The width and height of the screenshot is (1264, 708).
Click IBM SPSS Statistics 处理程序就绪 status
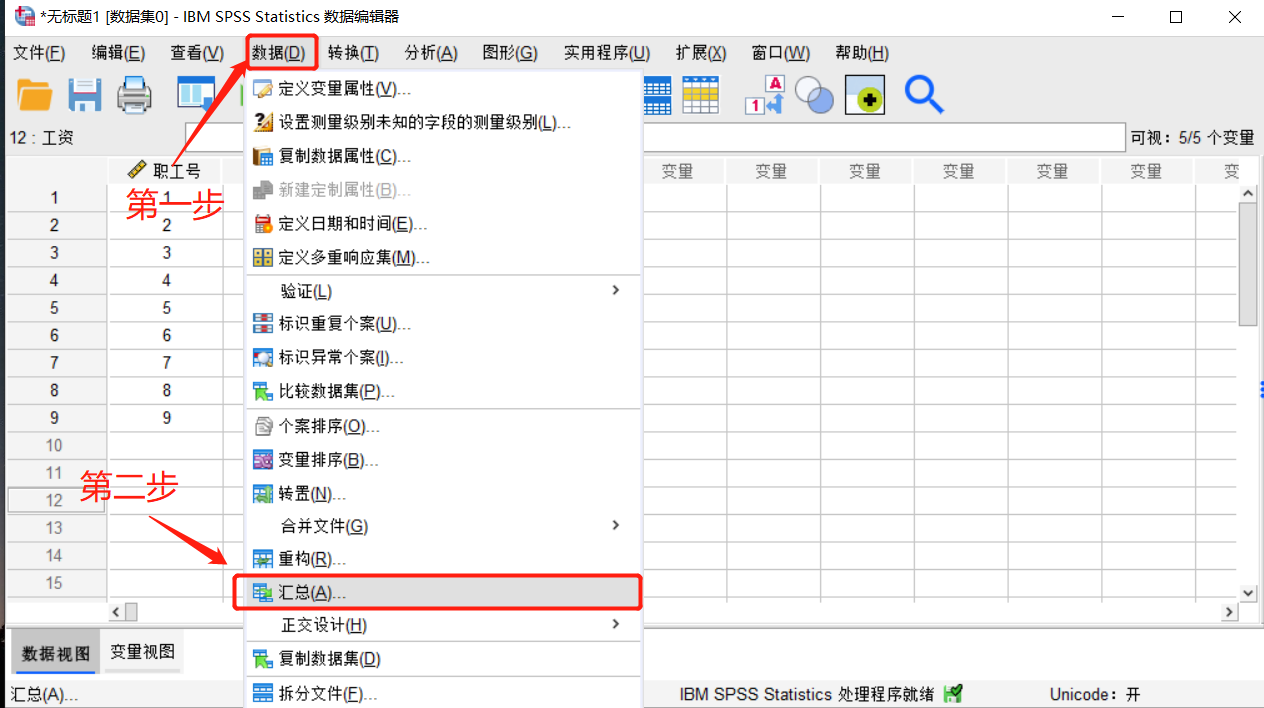click(x=807, y=694)
